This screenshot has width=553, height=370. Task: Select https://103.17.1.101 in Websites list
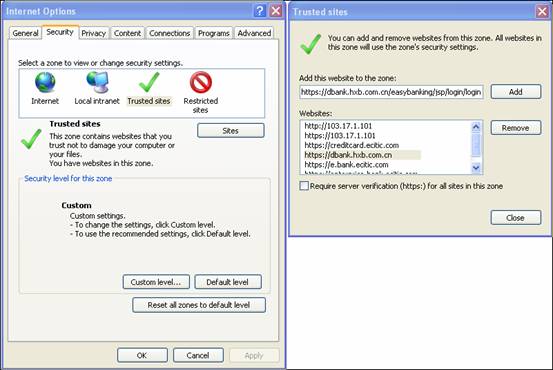tap(340, 135)
